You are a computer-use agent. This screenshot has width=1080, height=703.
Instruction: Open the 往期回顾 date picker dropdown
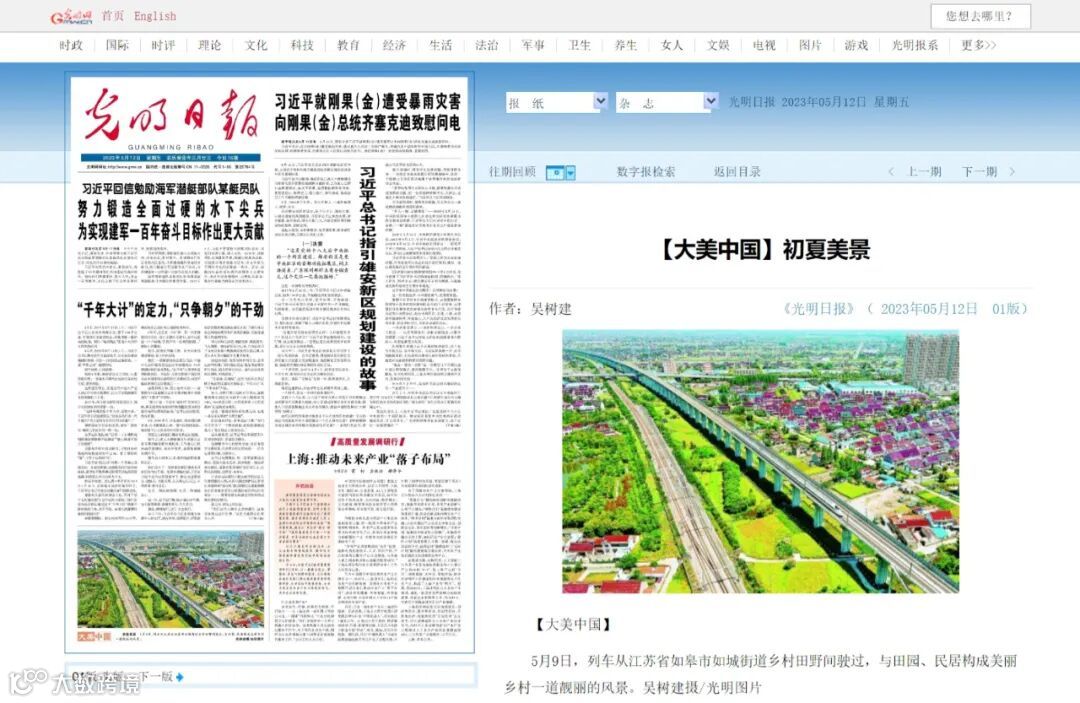coord(560,172)
